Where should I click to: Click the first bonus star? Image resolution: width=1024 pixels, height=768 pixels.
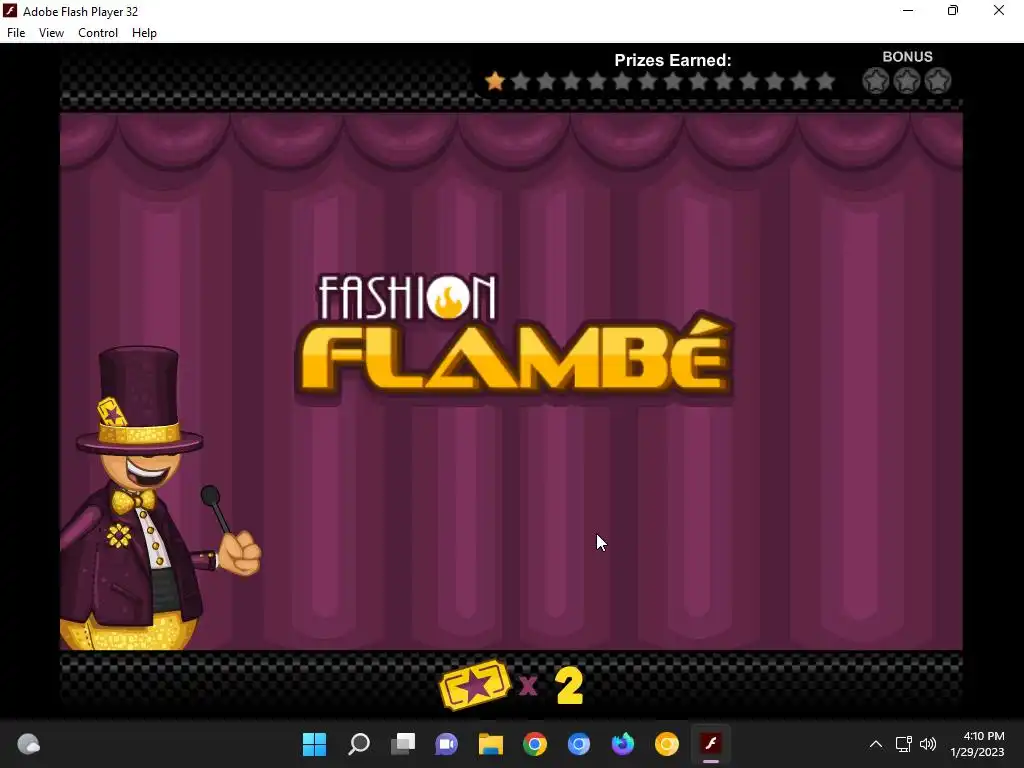click(876, 81)
